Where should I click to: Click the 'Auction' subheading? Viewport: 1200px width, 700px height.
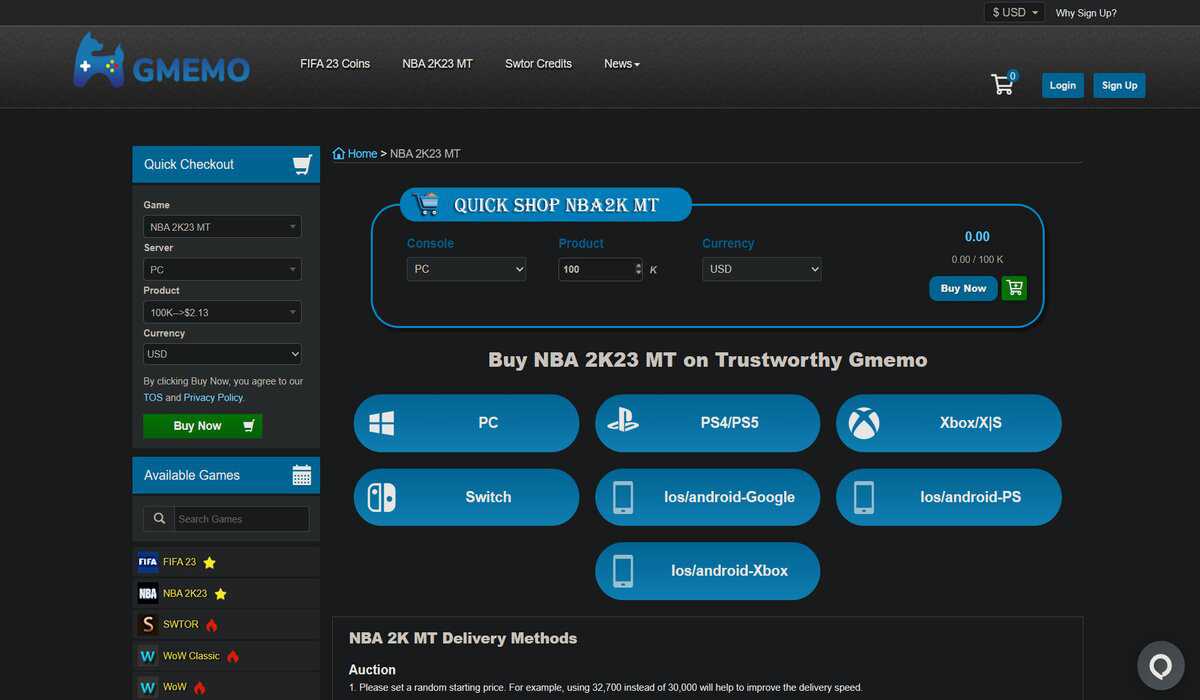tap(372, 670)
